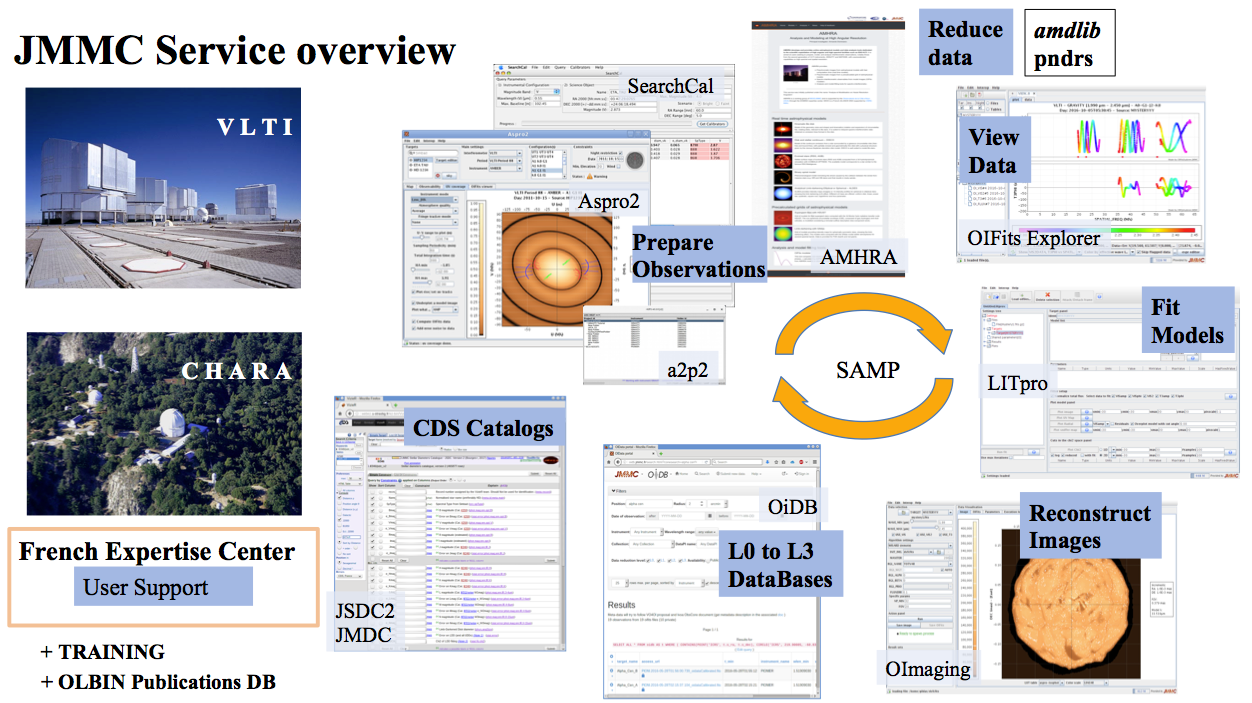Click the rainbow color scale bar in OIFits Explorer

pyautogui.click(x=1107, y=230)
